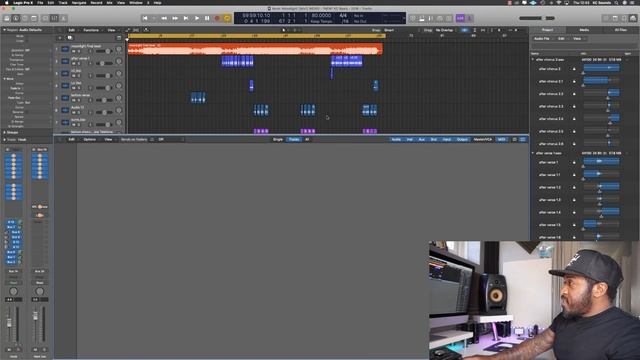Mute the moonlight beat track
Viewport: 640px width, 360px height.
click(74, 51)
